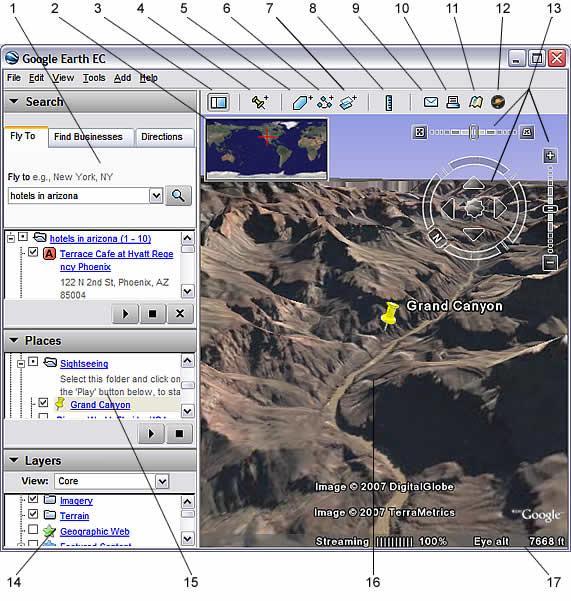Collapse the Places panel
This screenshot has width=571, height=601.
(x=14, y=340)
